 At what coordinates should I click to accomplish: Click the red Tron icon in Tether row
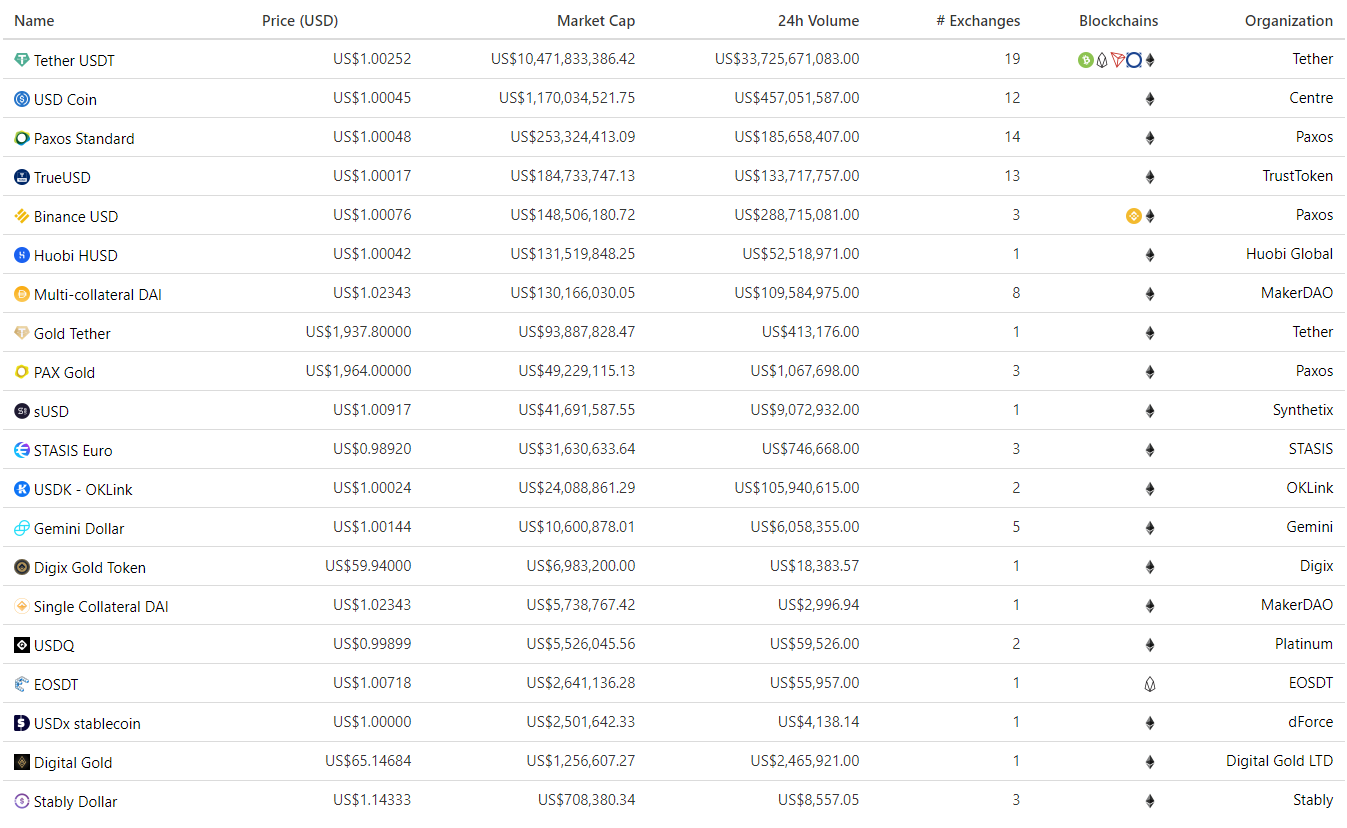coord(1117,60)
